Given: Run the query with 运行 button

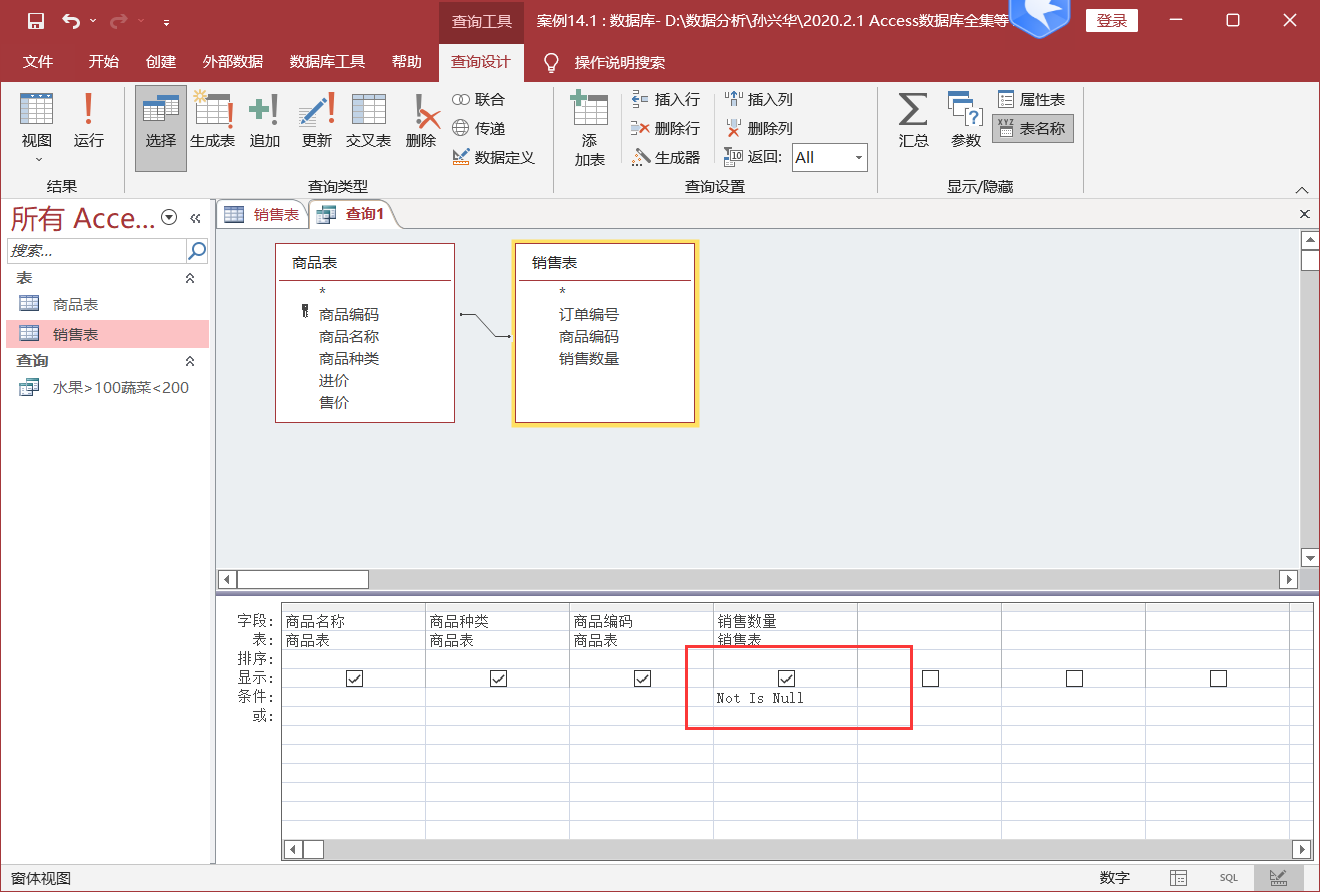Looking at the screenshot, I should [89, 122].
